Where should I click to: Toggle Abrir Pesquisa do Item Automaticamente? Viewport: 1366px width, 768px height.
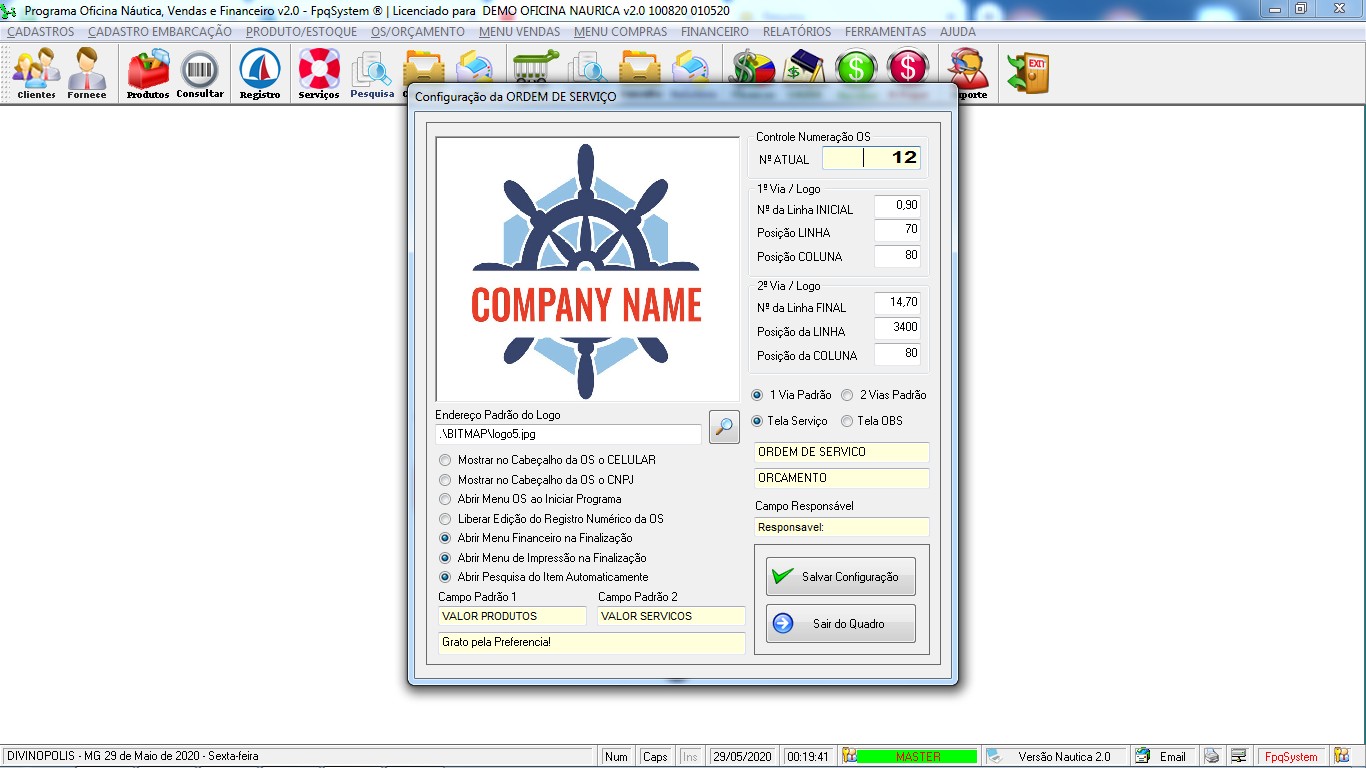click(x=543, y=577)
